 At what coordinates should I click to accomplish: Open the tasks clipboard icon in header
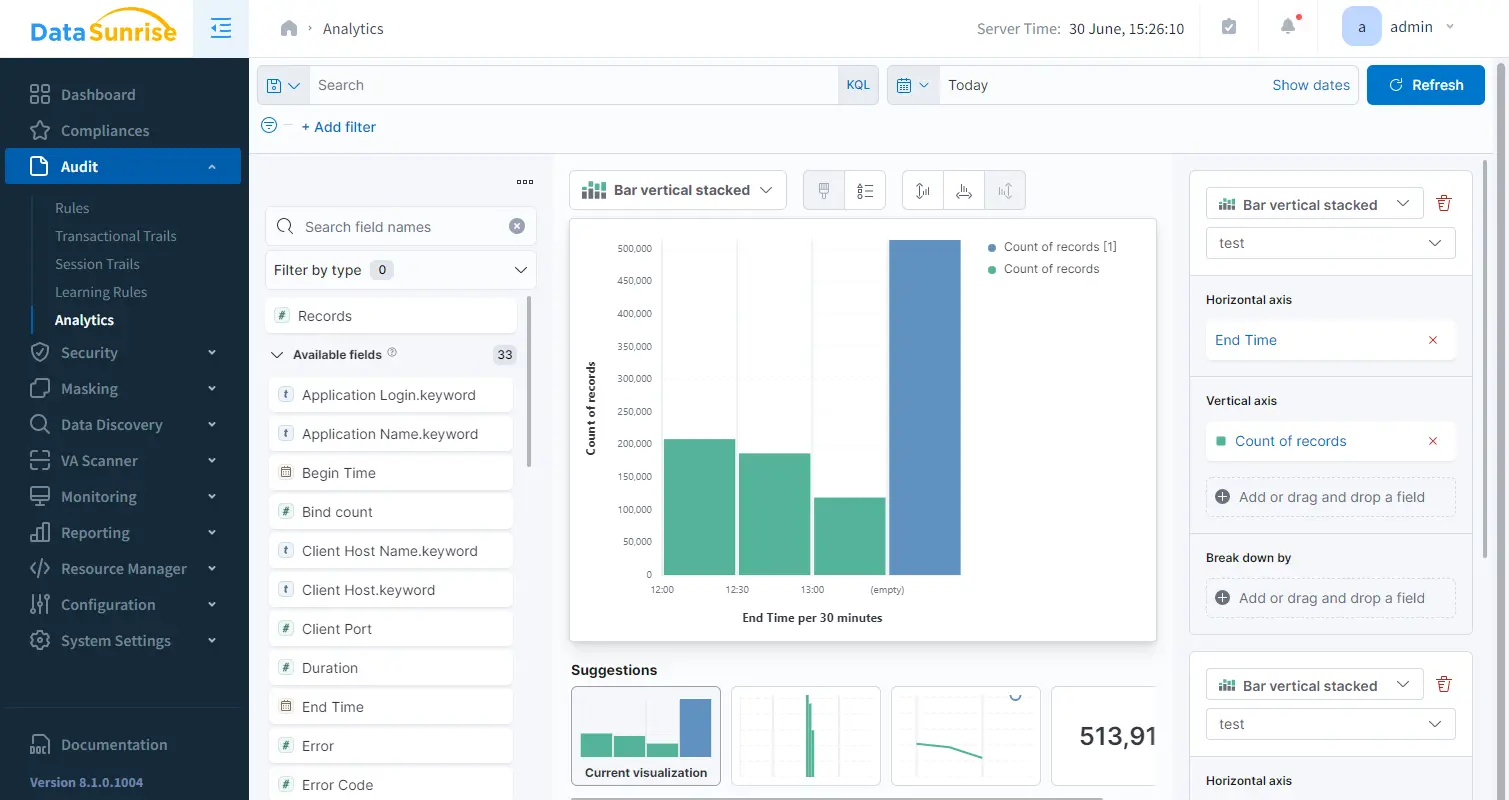(1229, 28)
